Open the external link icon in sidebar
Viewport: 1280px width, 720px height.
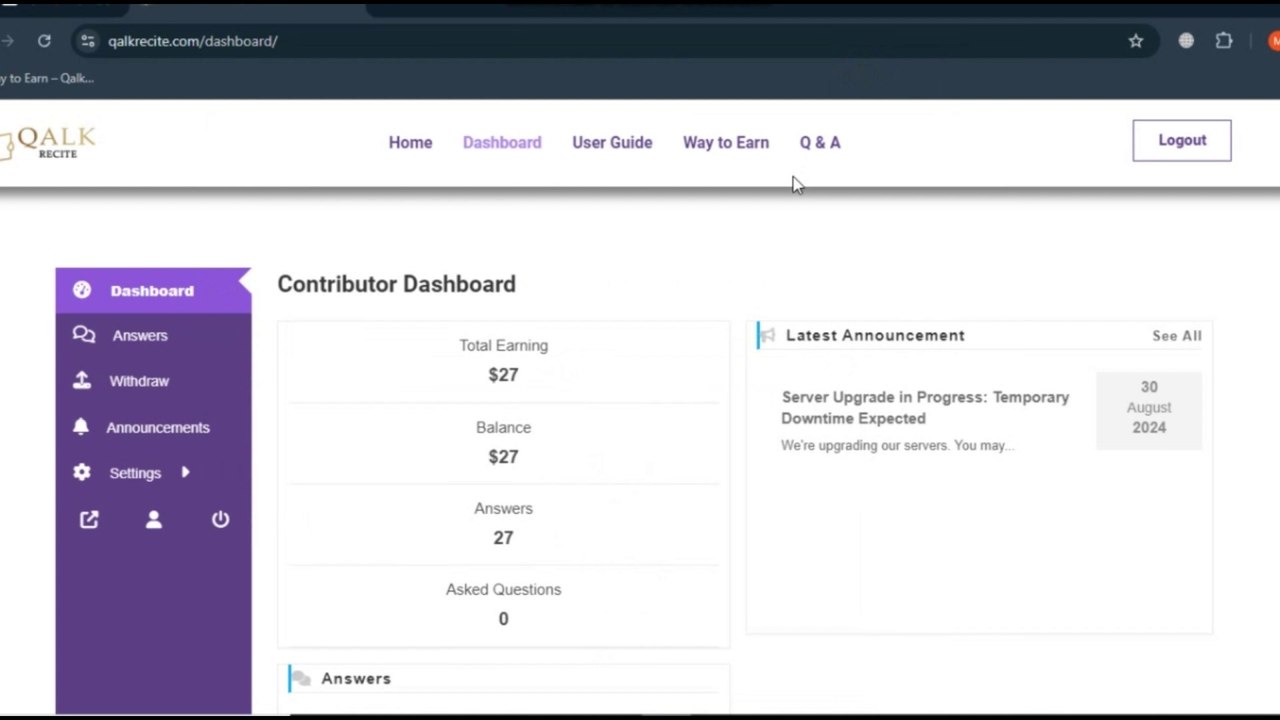coord(89,519)
